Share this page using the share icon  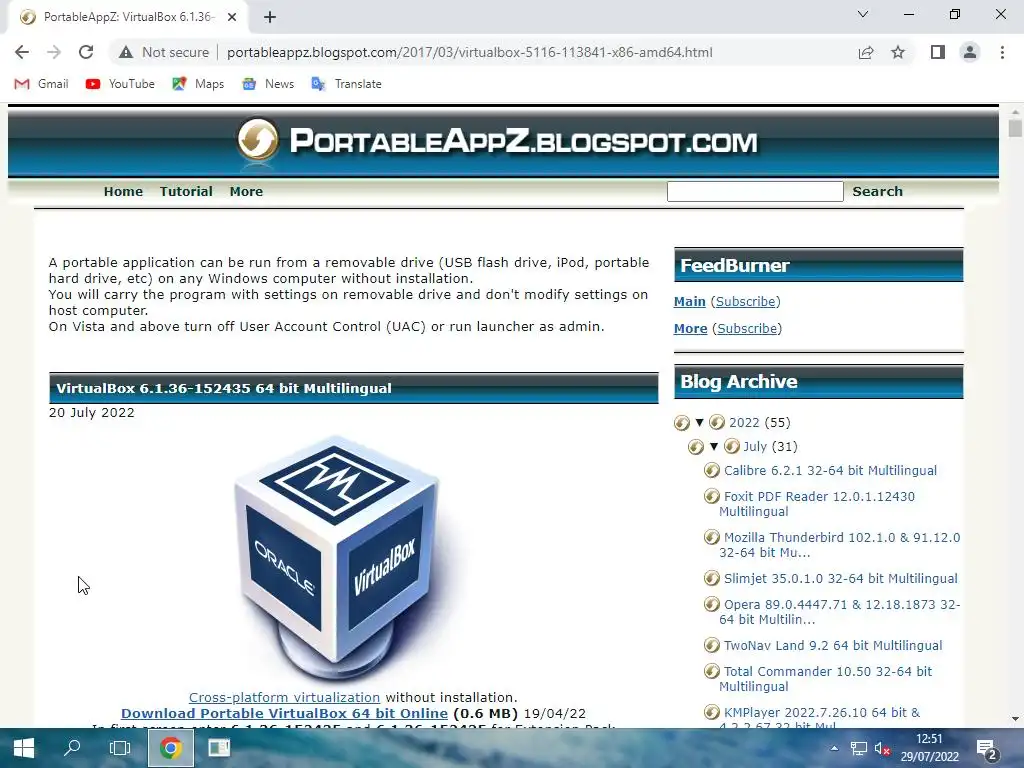[x=866, y=52]
